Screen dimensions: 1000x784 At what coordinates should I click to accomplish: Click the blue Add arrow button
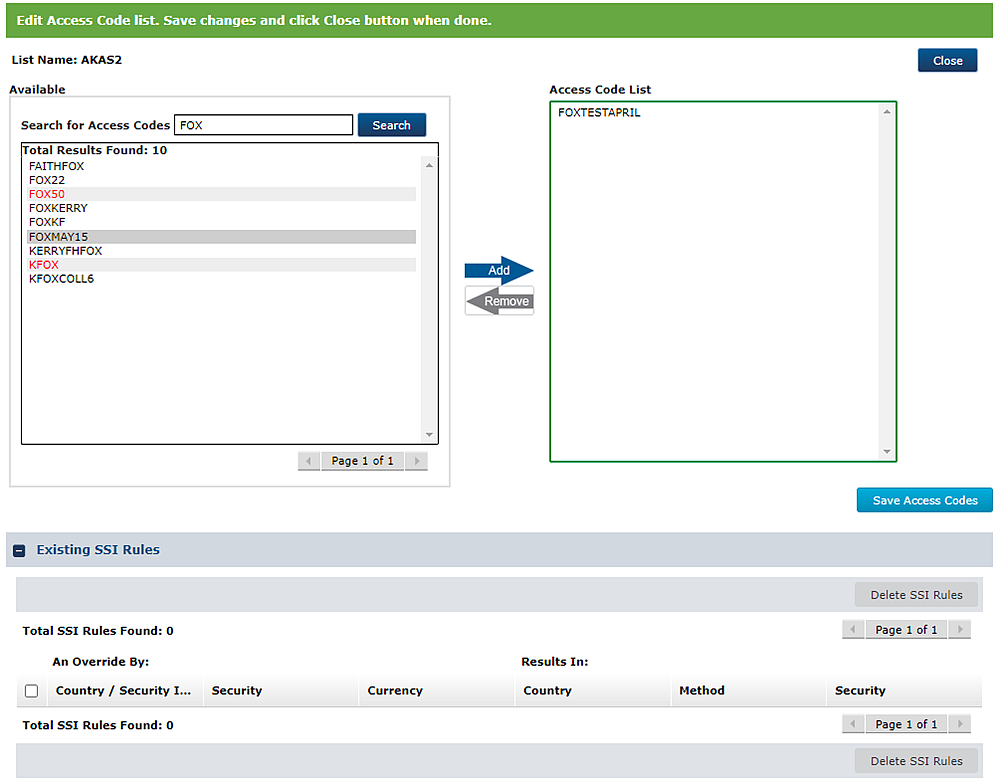[x=498, y=270]
